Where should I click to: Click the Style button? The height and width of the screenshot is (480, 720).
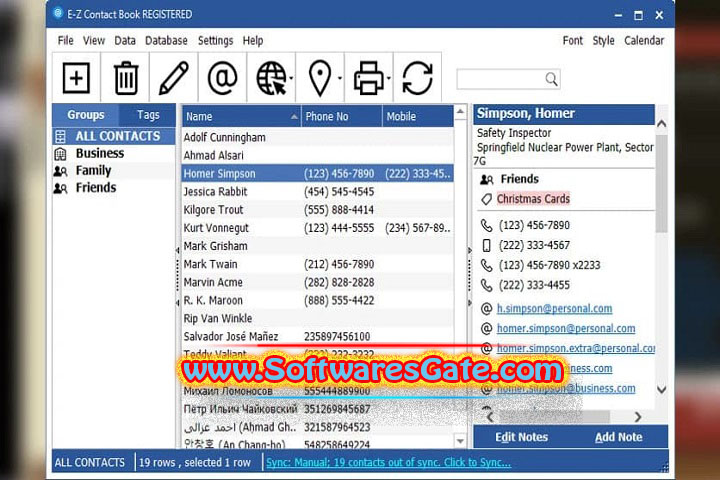click(x=603, y=41)
